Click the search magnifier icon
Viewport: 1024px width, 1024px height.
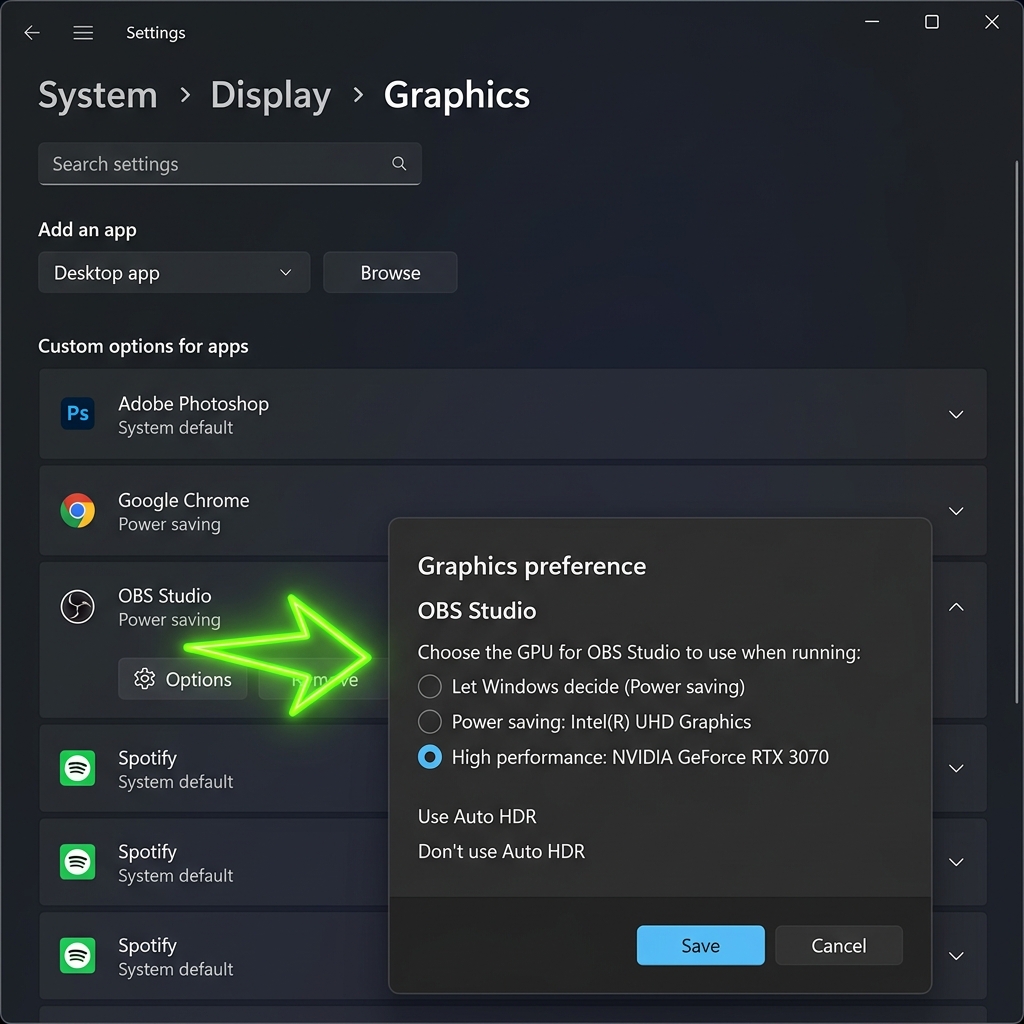coord(399,163)
